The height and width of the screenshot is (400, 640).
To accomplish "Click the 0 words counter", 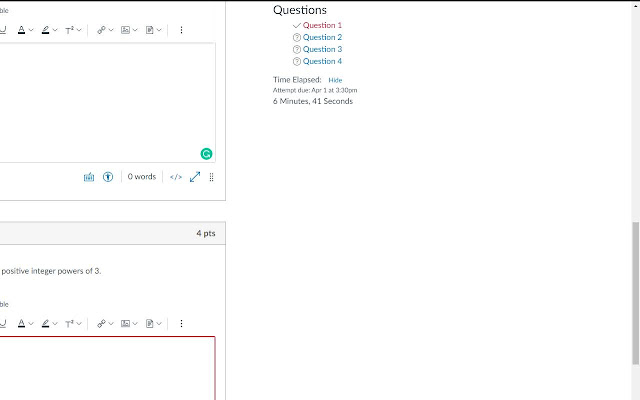I will coord(142,177).
